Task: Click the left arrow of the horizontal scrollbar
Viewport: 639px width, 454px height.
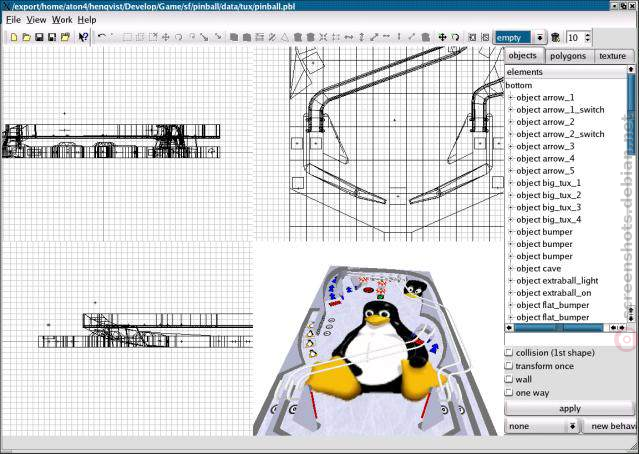Action: (509, 328)
